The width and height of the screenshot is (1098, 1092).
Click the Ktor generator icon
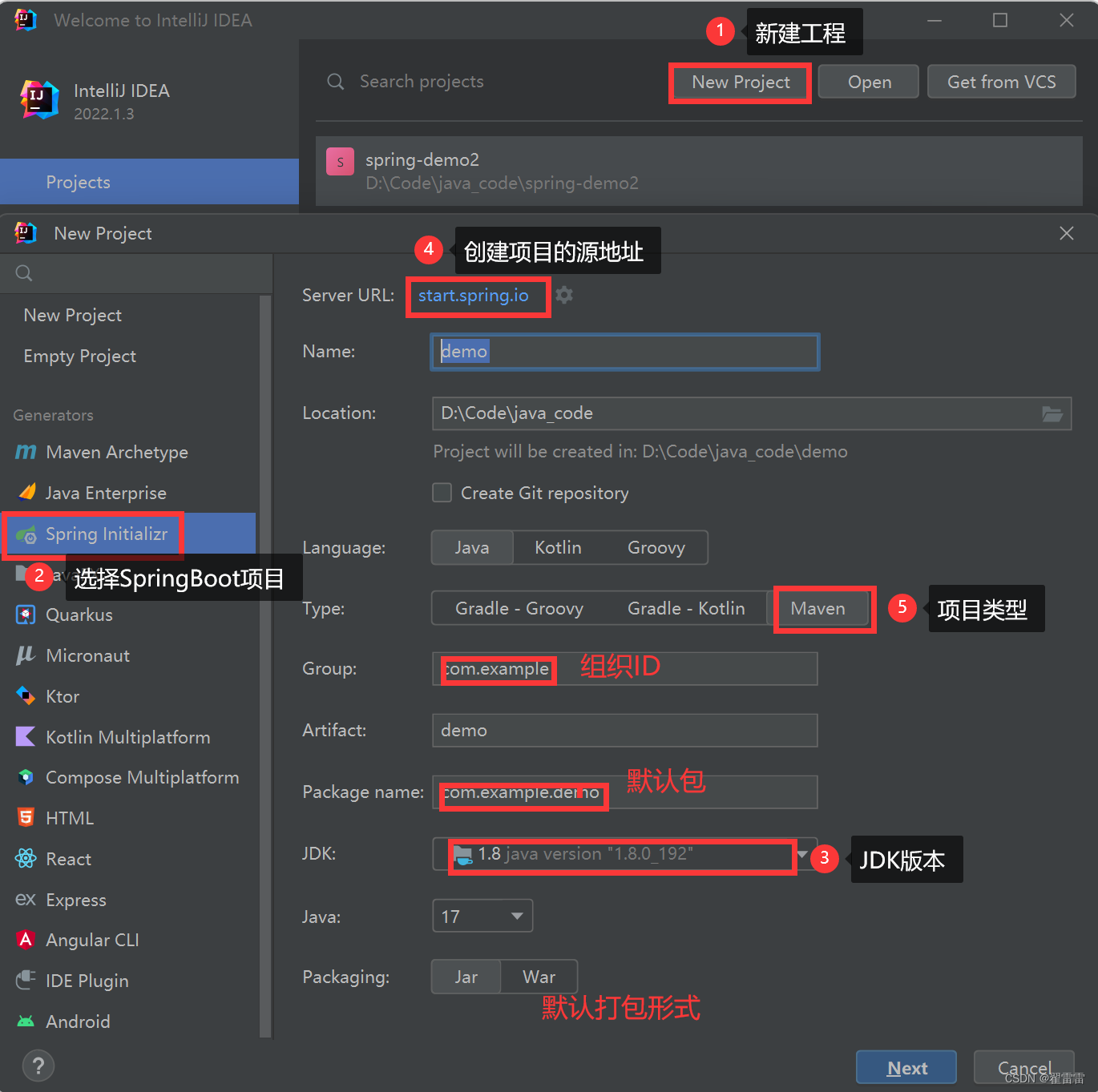26,696
